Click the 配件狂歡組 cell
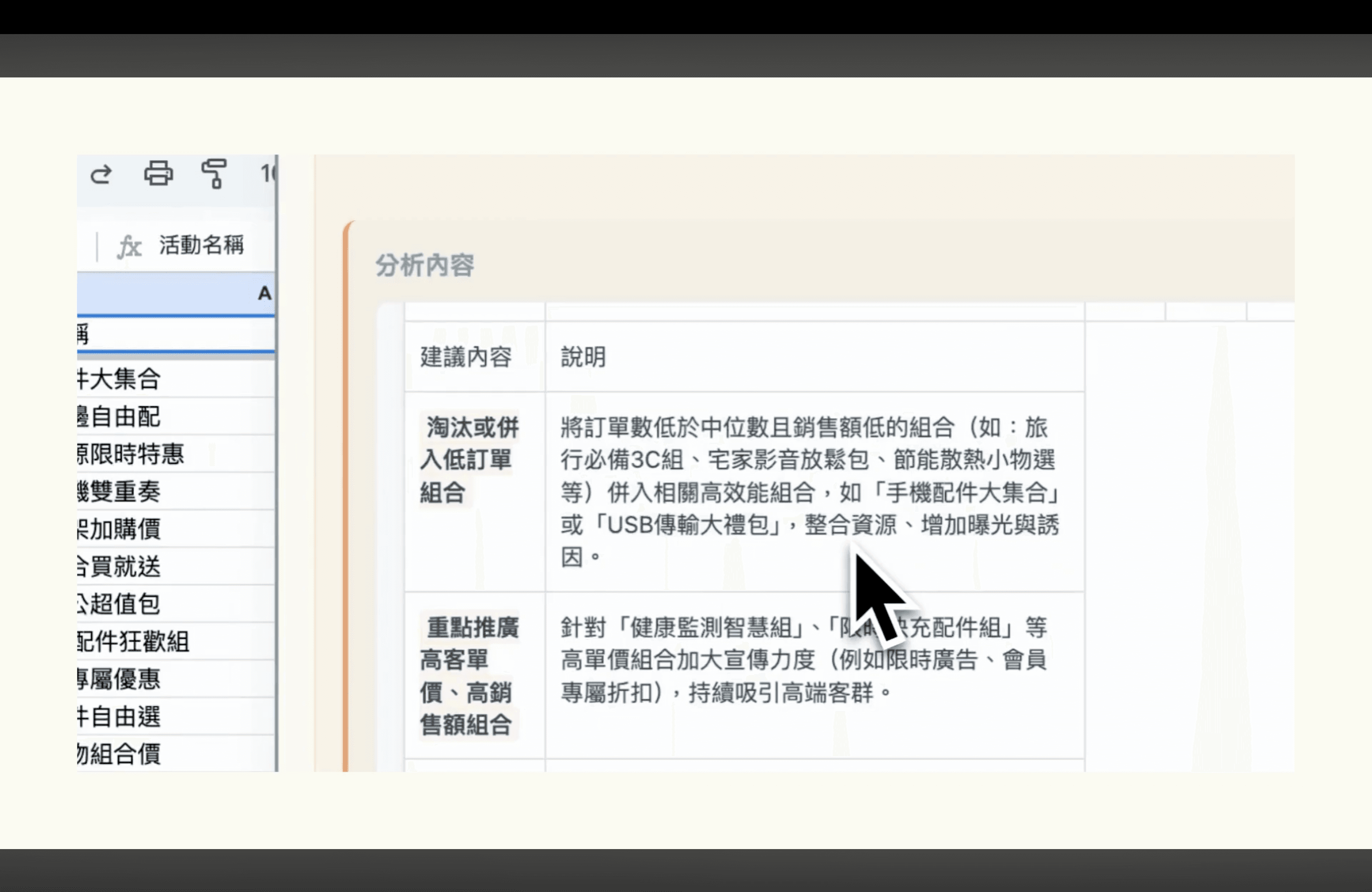 [133, 641]
